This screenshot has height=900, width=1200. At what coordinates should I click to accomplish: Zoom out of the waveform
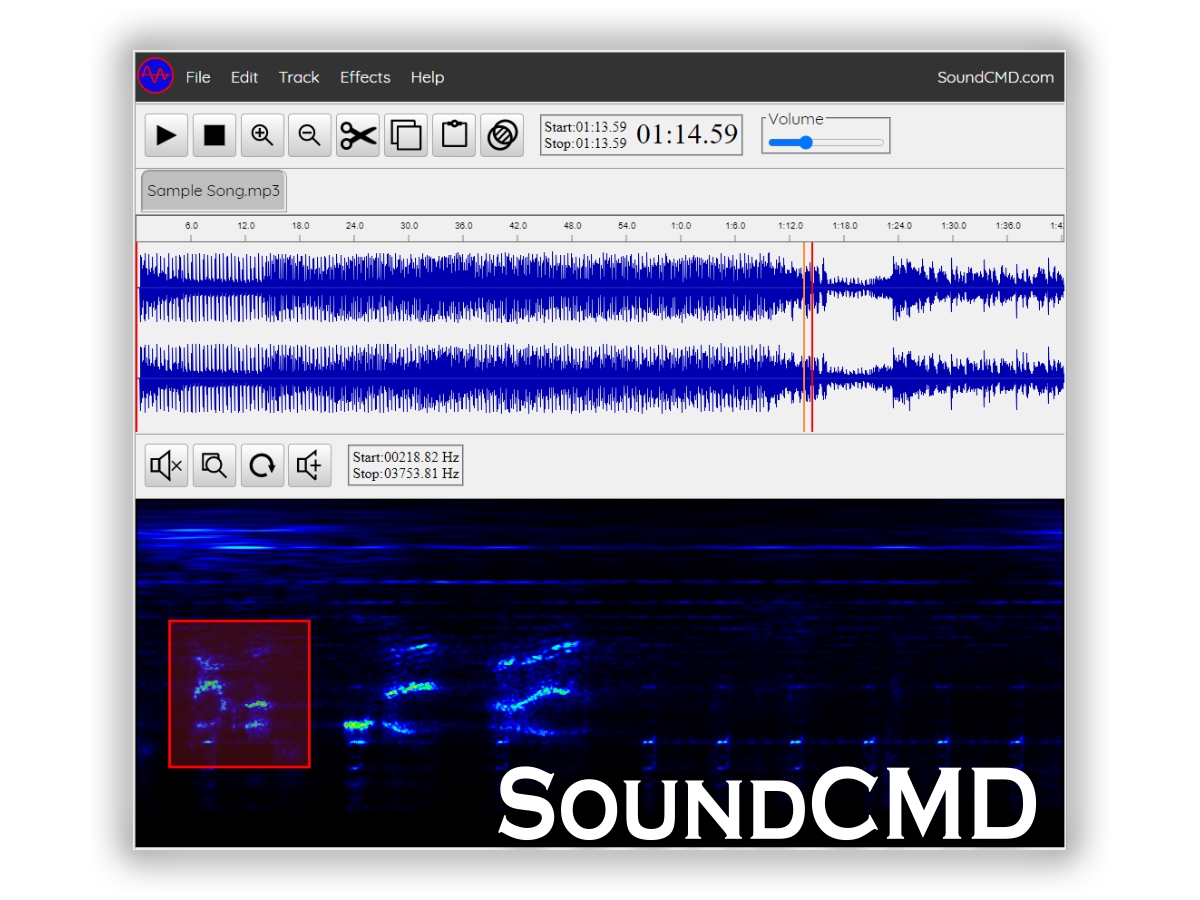pyautogui.click(x=310, y=135)
